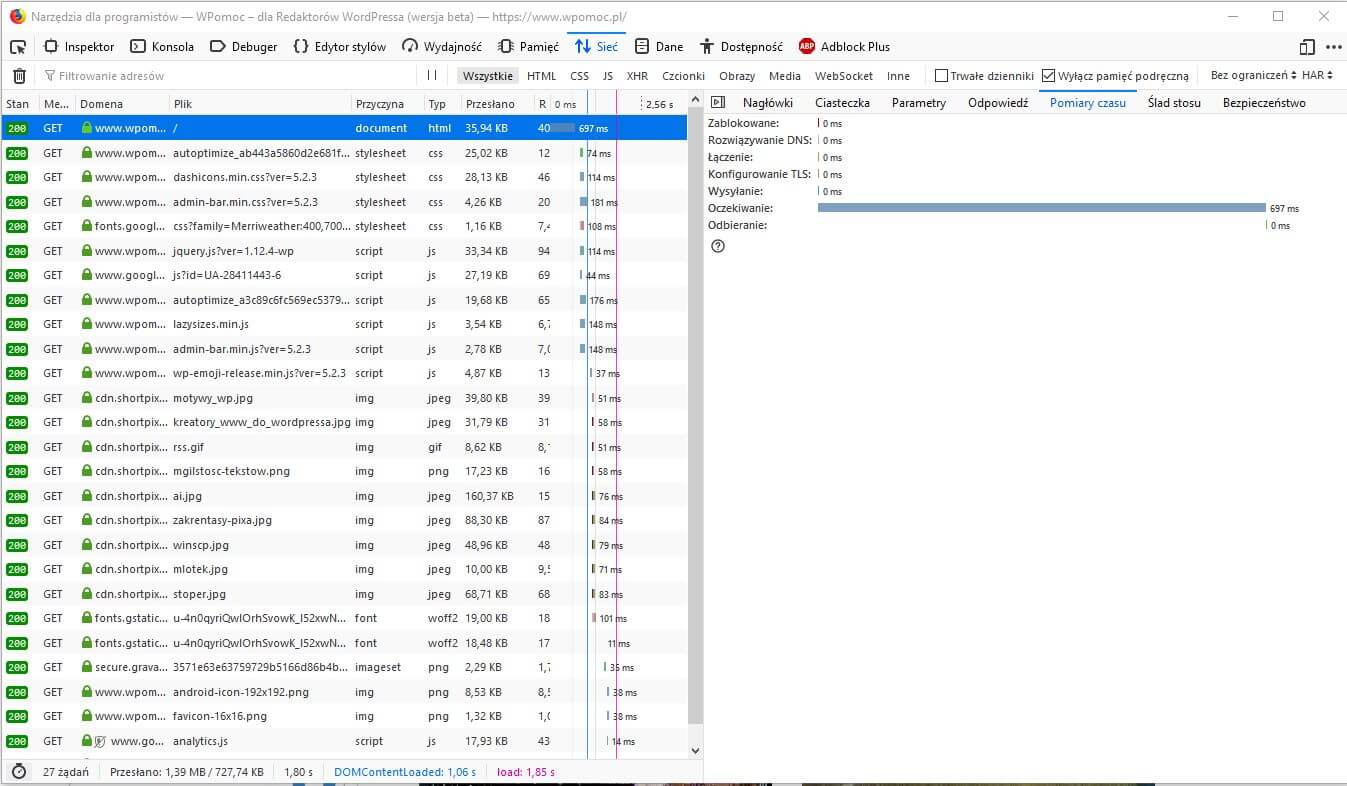Open the Dostępność accessibility tab
The height and width of the screenshot is (786, 1347).
[x=741, y=47]
